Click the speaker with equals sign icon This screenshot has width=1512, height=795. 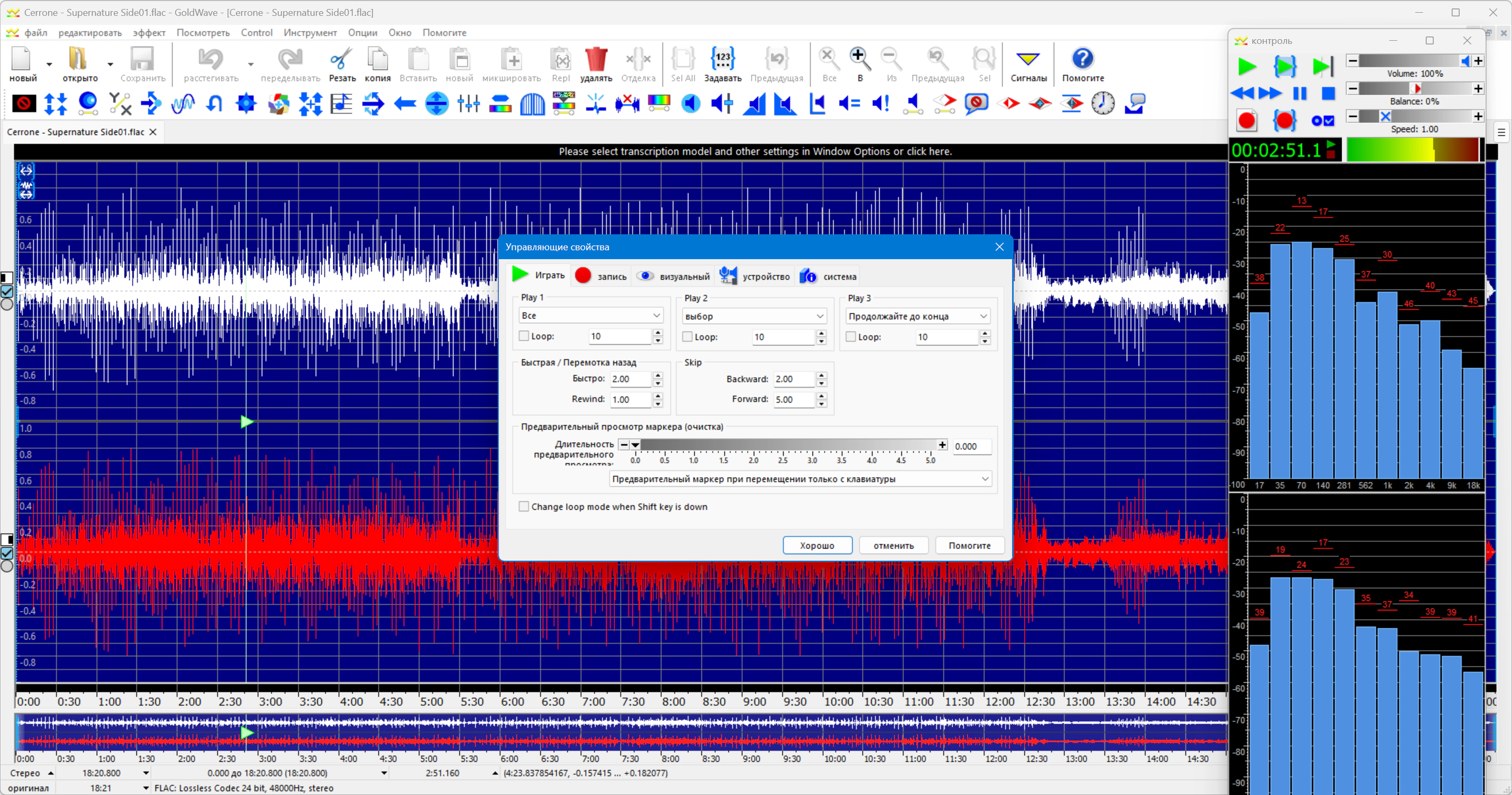pos(849,104)
